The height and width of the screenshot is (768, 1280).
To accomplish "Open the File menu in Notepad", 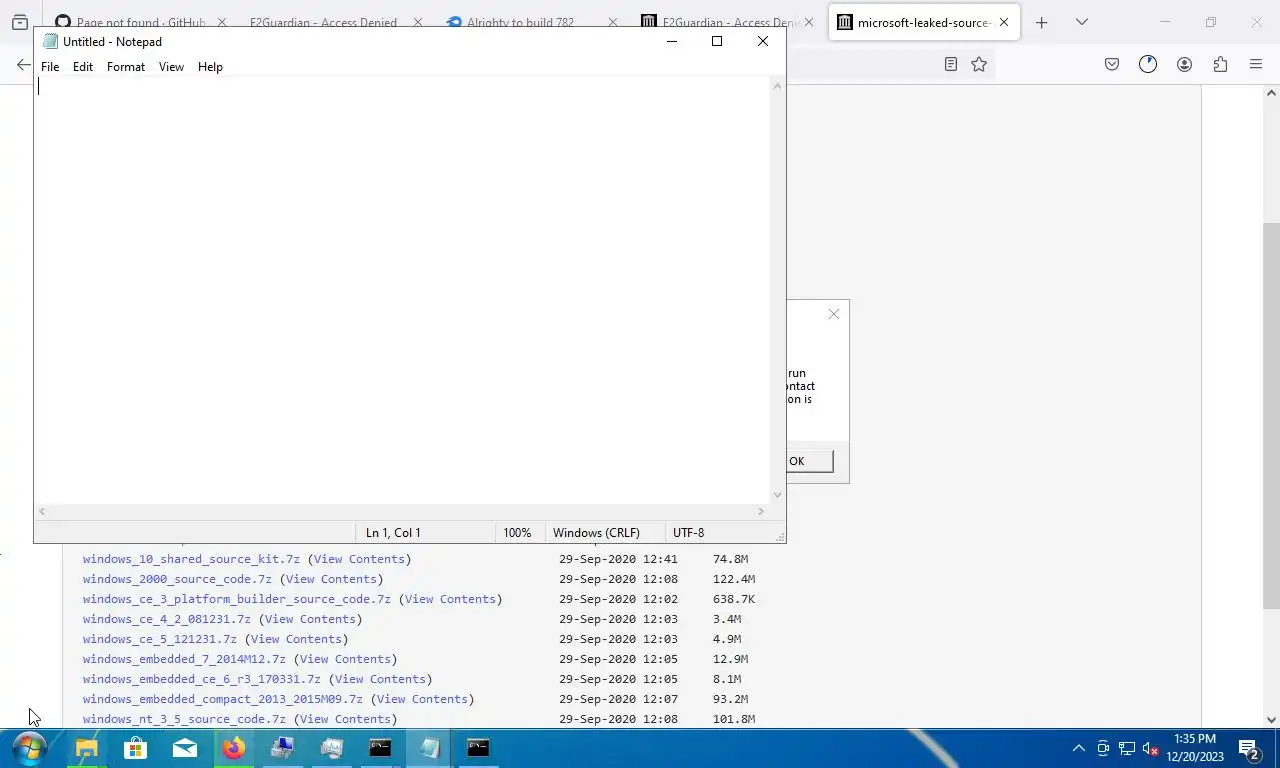I will pyautogui.click(x=50, y=67).
